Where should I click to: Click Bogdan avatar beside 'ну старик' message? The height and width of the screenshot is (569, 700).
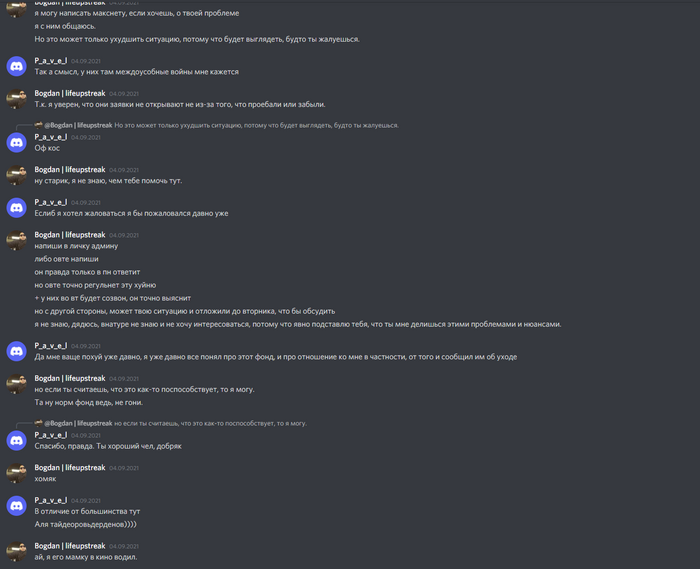(x=17, y=175)
